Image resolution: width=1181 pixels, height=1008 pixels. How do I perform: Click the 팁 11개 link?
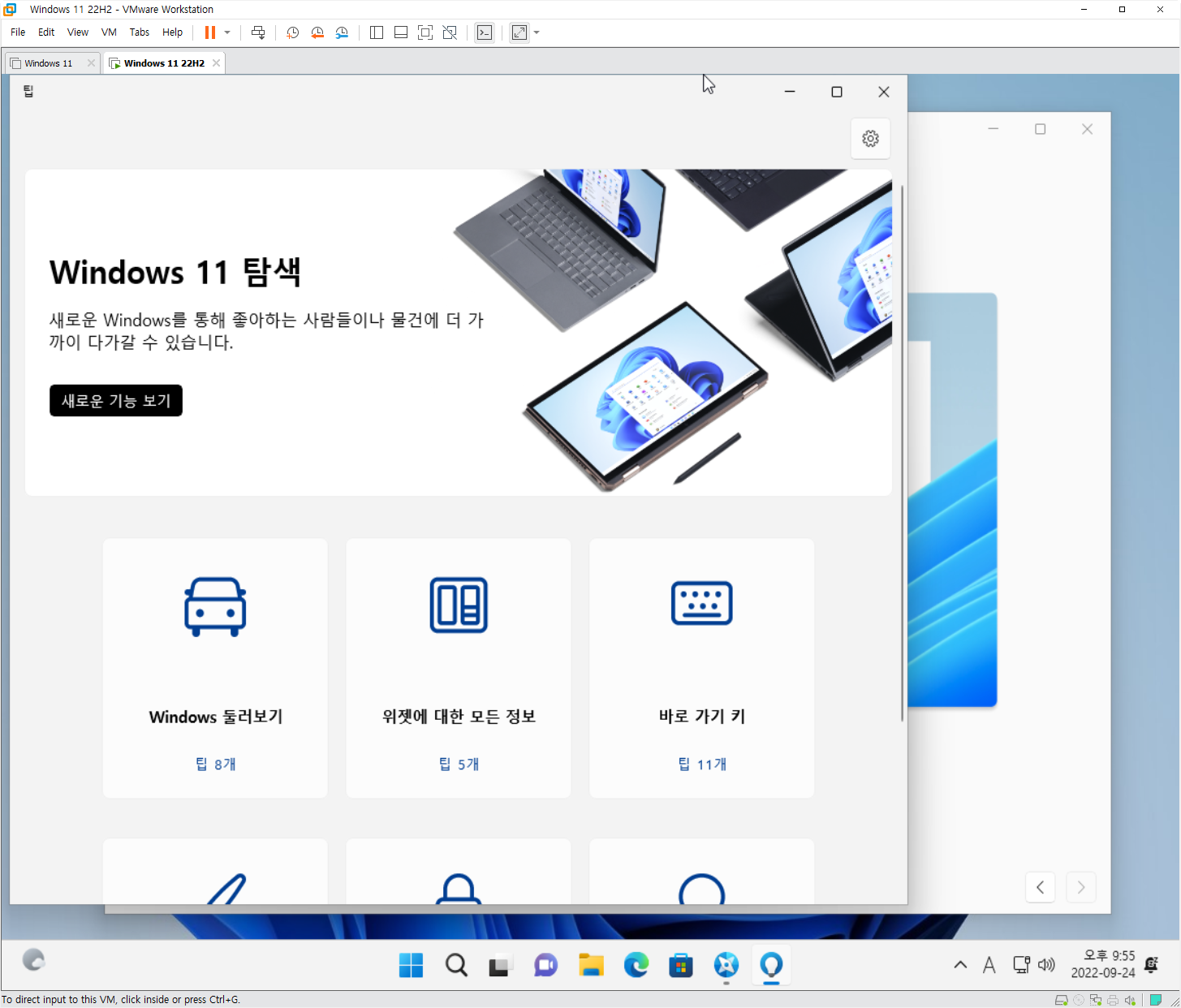pyautogui.click(x=703, y=765)
